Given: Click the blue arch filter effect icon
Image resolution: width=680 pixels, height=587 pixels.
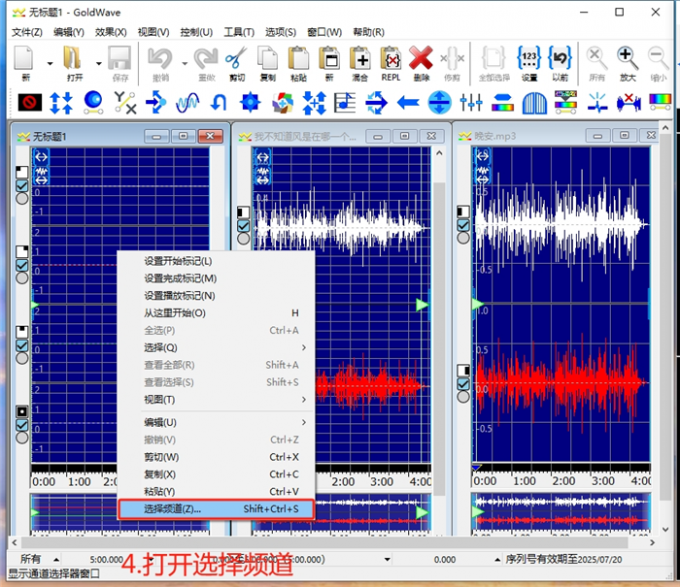Looking at the screenshot, I should point(534,103).
